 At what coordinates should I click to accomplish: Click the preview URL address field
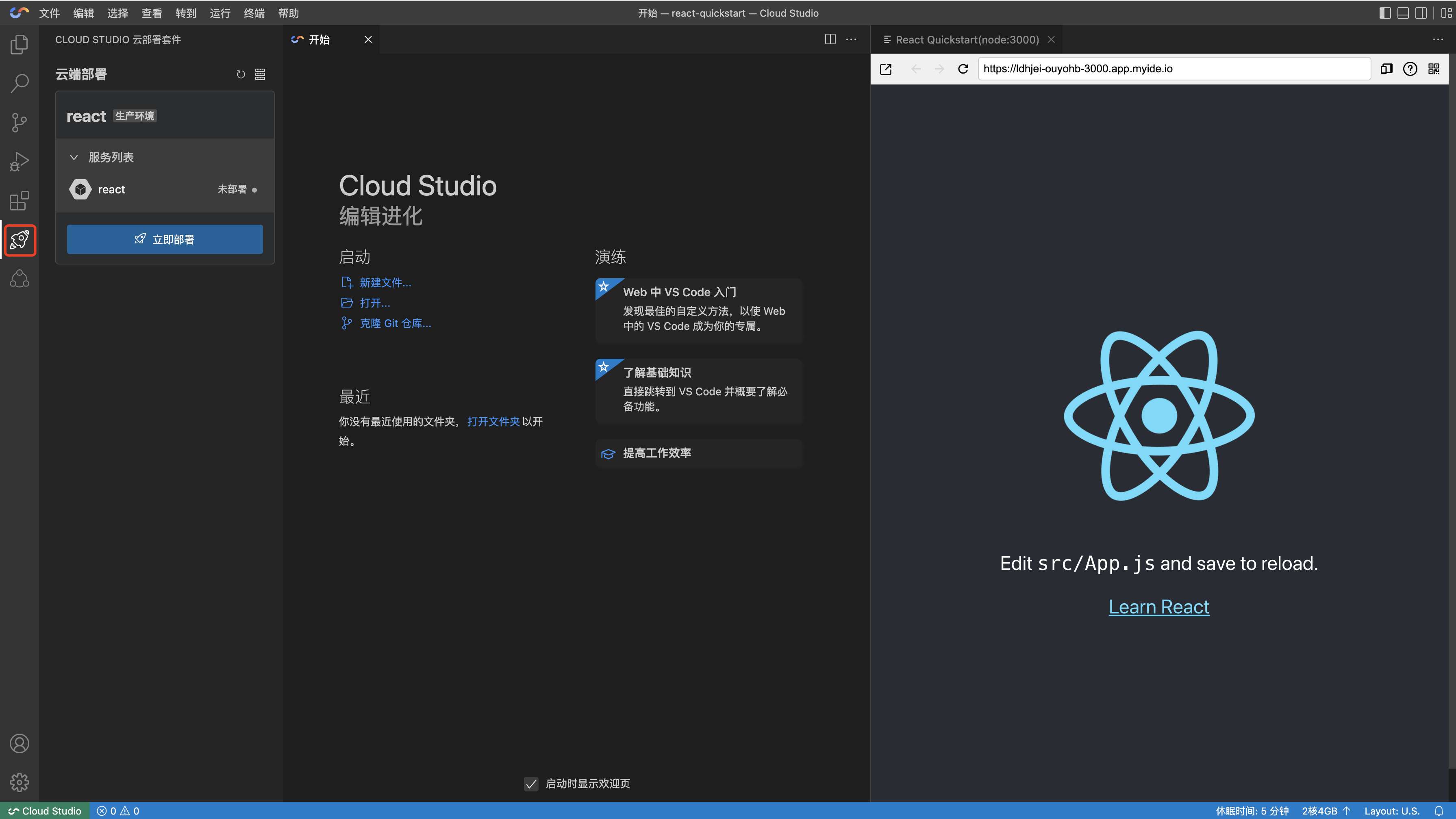click(1174, 69)
